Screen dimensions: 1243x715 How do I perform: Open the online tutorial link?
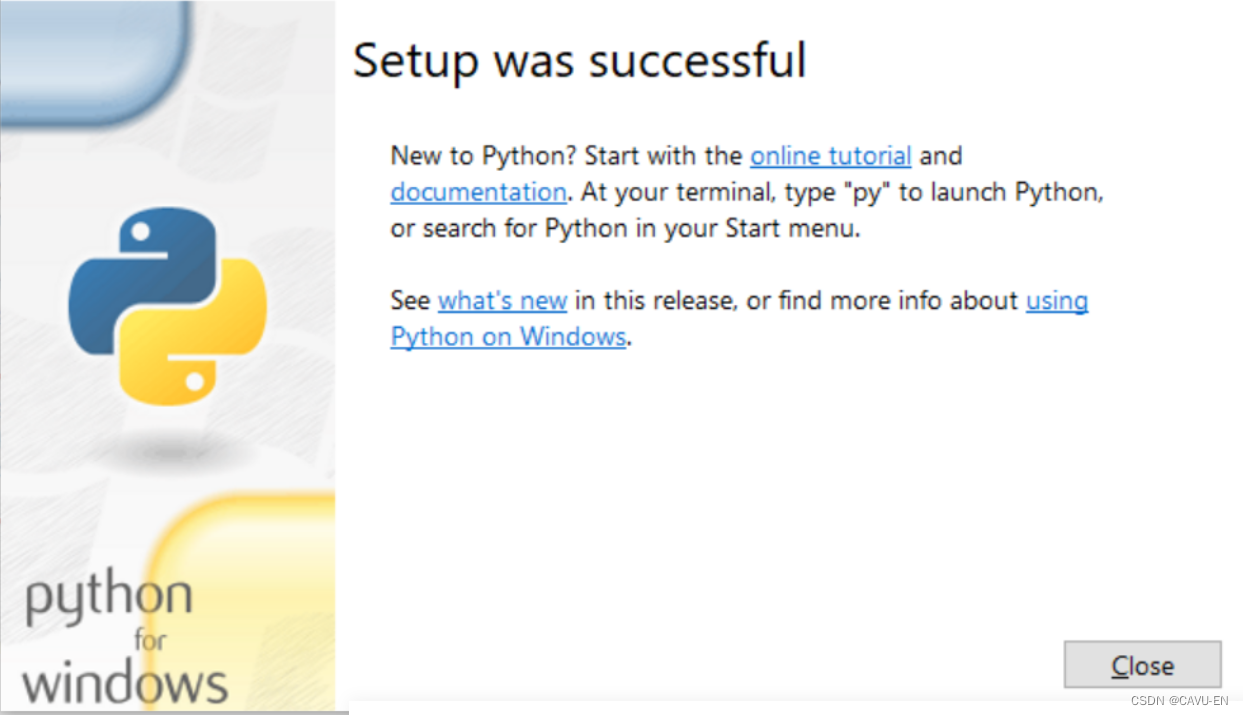831,156
